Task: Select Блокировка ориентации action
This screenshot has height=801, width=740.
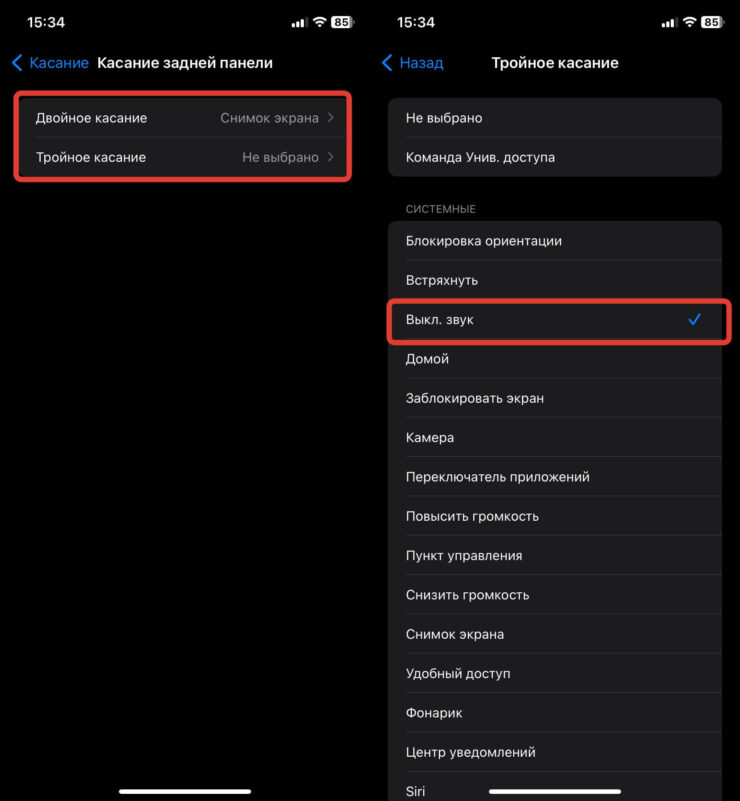Action: tap(554, 241)
